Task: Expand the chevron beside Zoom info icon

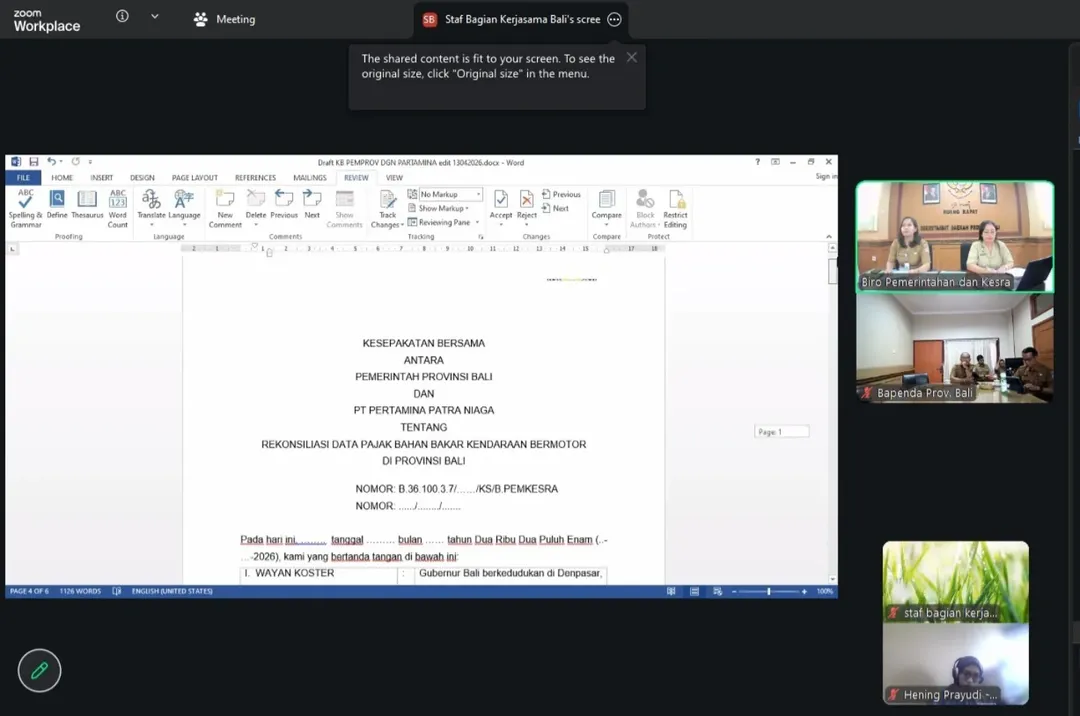Action: [x=154, y=17]
